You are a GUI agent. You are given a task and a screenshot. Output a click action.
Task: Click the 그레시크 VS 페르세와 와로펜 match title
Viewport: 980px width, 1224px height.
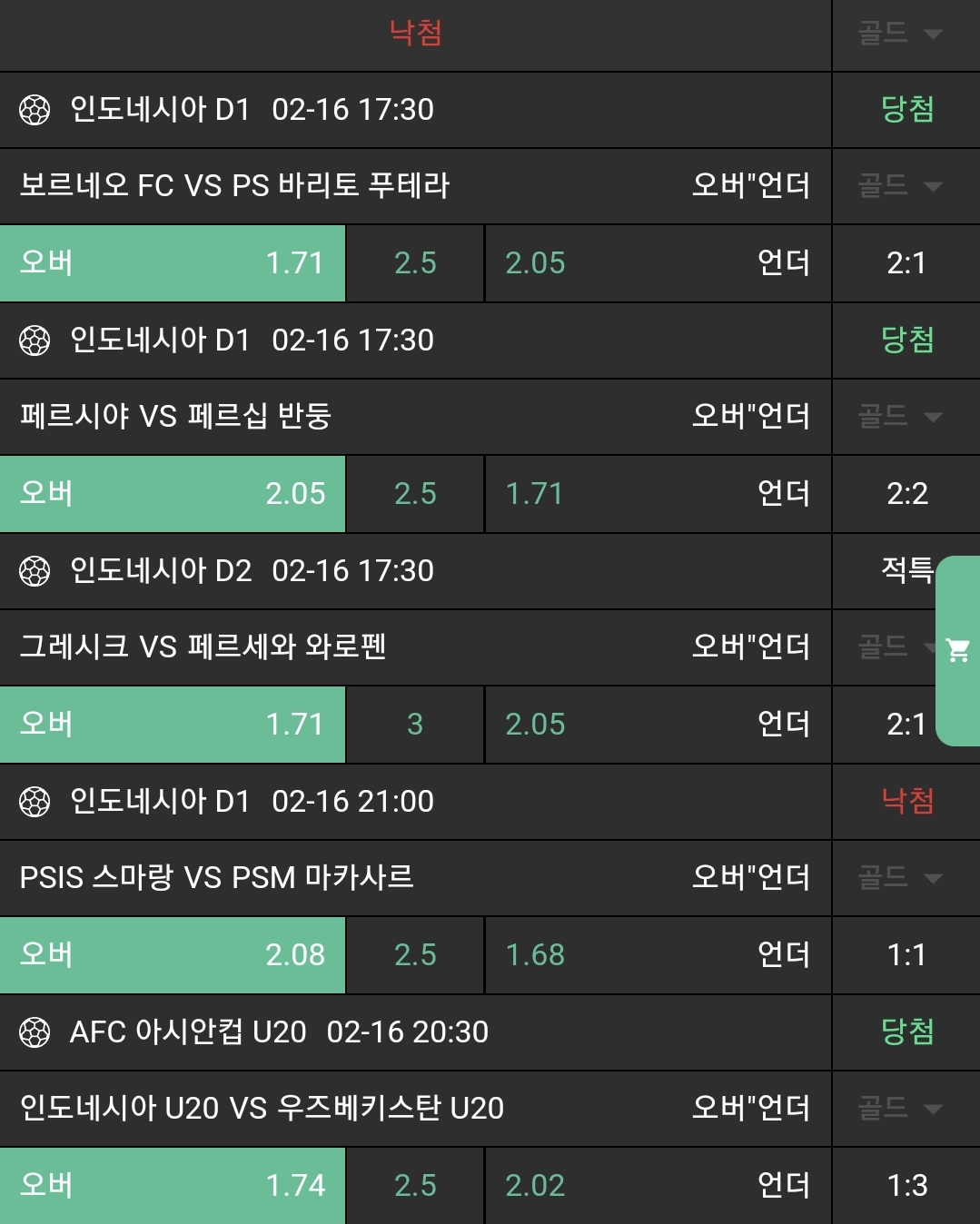203,647
